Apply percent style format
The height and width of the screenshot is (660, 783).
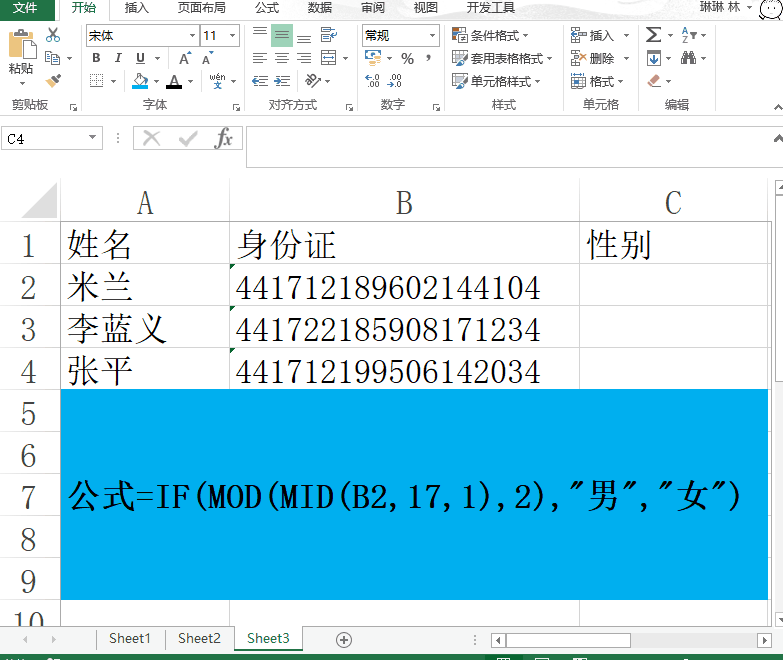[x=407, y=59]
